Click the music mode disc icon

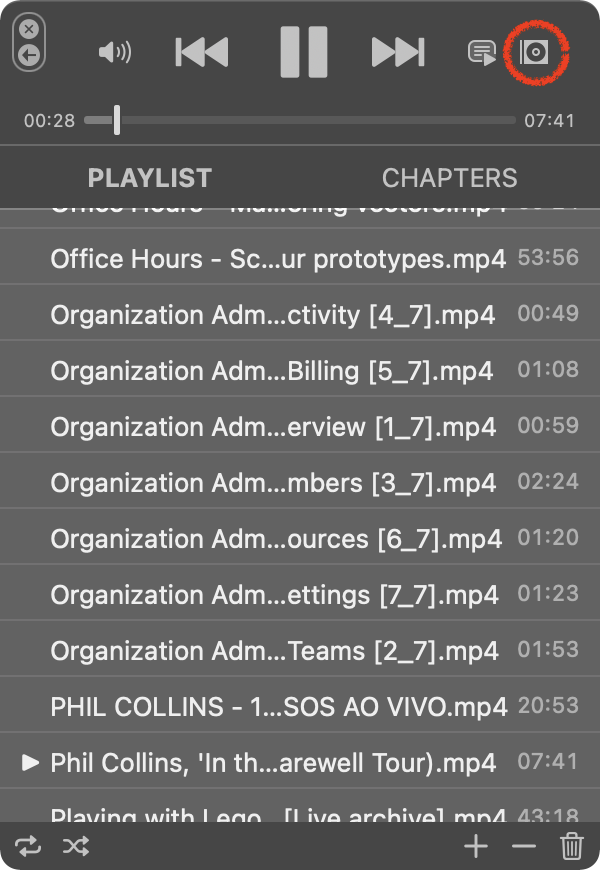(534, 52)
